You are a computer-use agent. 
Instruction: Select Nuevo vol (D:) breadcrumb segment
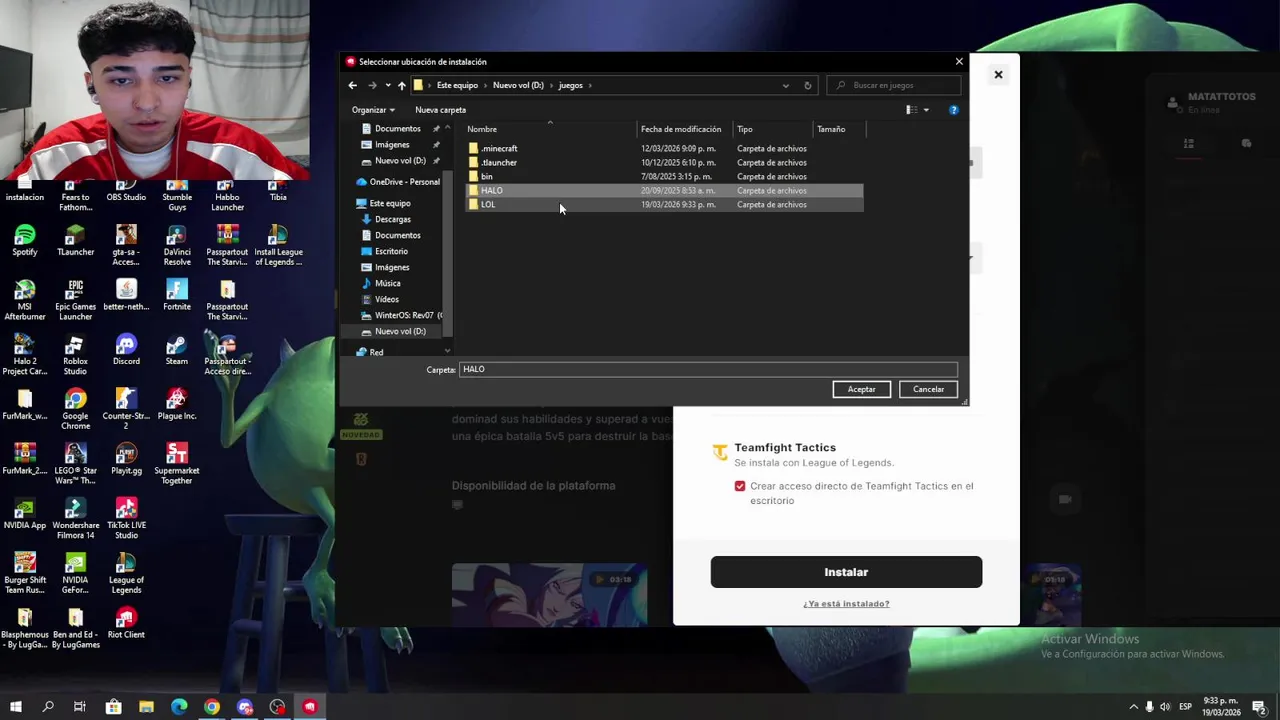(518, 85)
